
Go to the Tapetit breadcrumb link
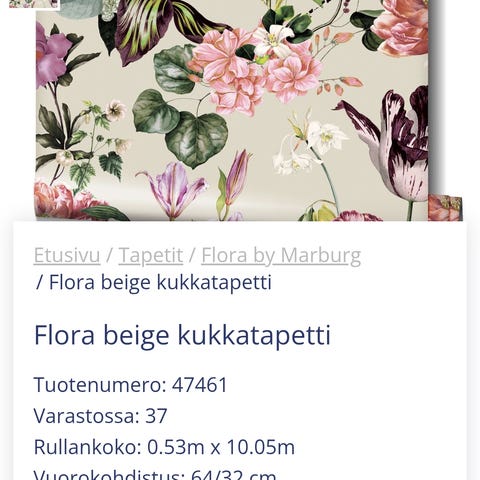pos(151,255)
